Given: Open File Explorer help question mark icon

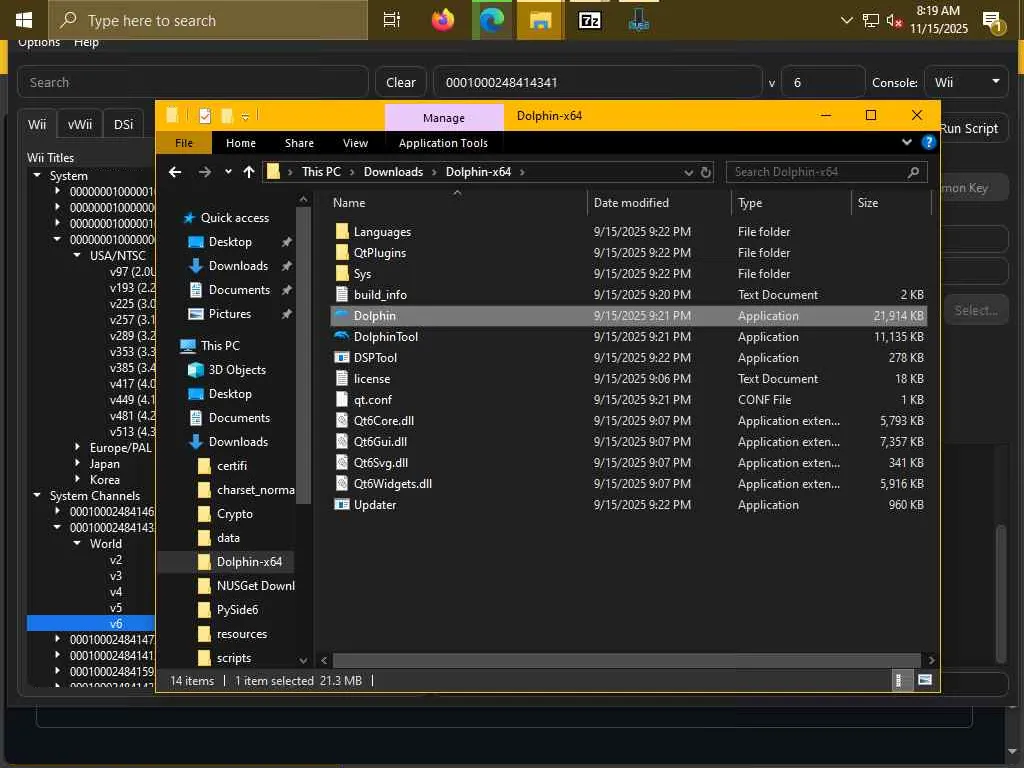Looking at the screenshot, I should click(x=929, y=143).
